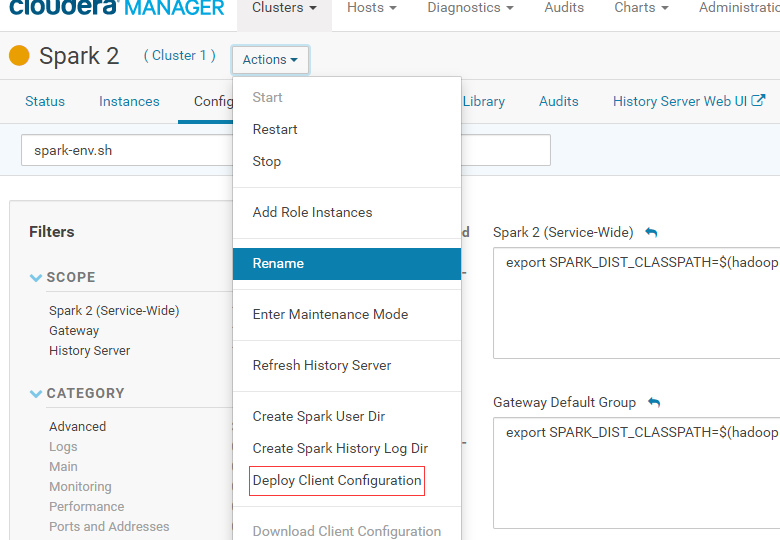The height and width of the screenshot is (540, 780).
Task: Revert Gateway Default Group value with the undo arrow
Action: pyautogui.click(x=654, y=402)
